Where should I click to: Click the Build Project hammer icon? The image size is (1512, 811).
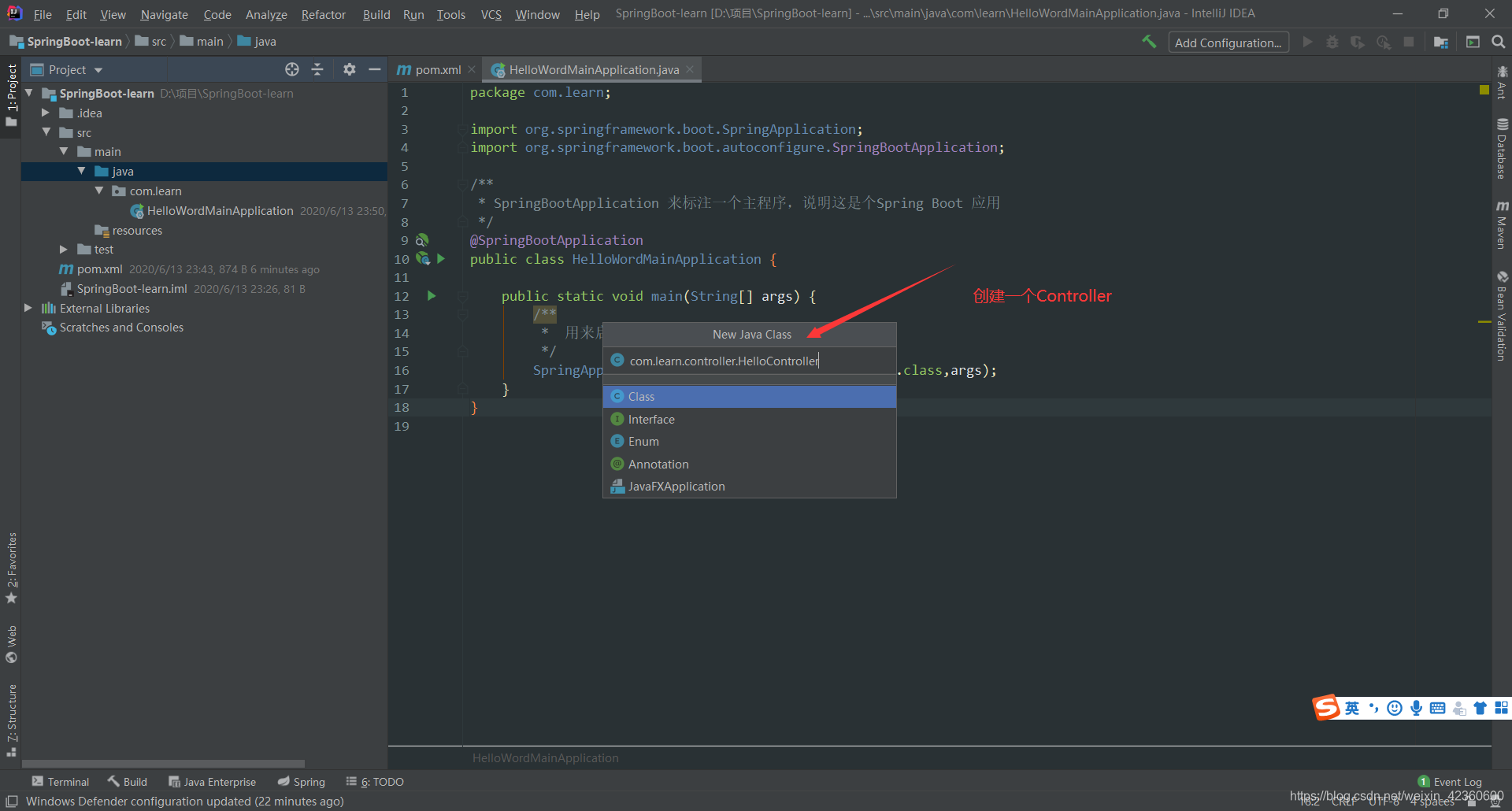tap(1149, 42)
